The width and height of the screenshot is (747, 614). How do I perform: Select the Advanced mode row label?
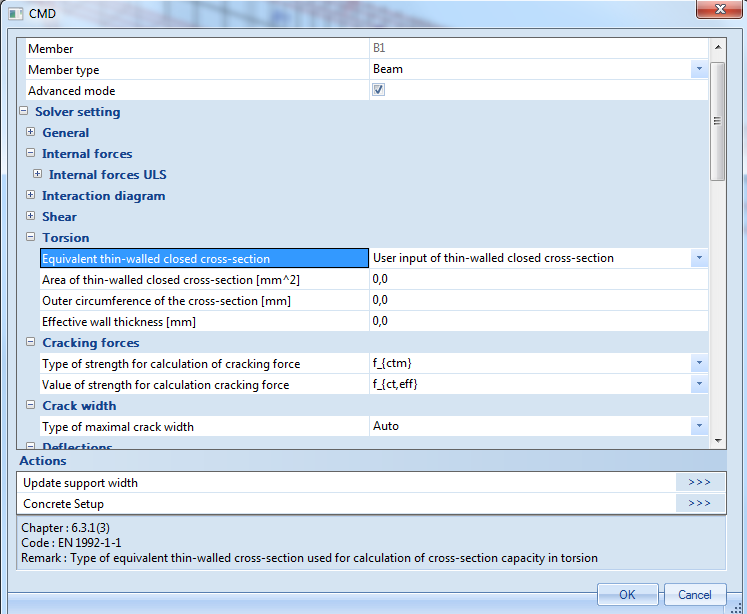(x=71, y=91)
